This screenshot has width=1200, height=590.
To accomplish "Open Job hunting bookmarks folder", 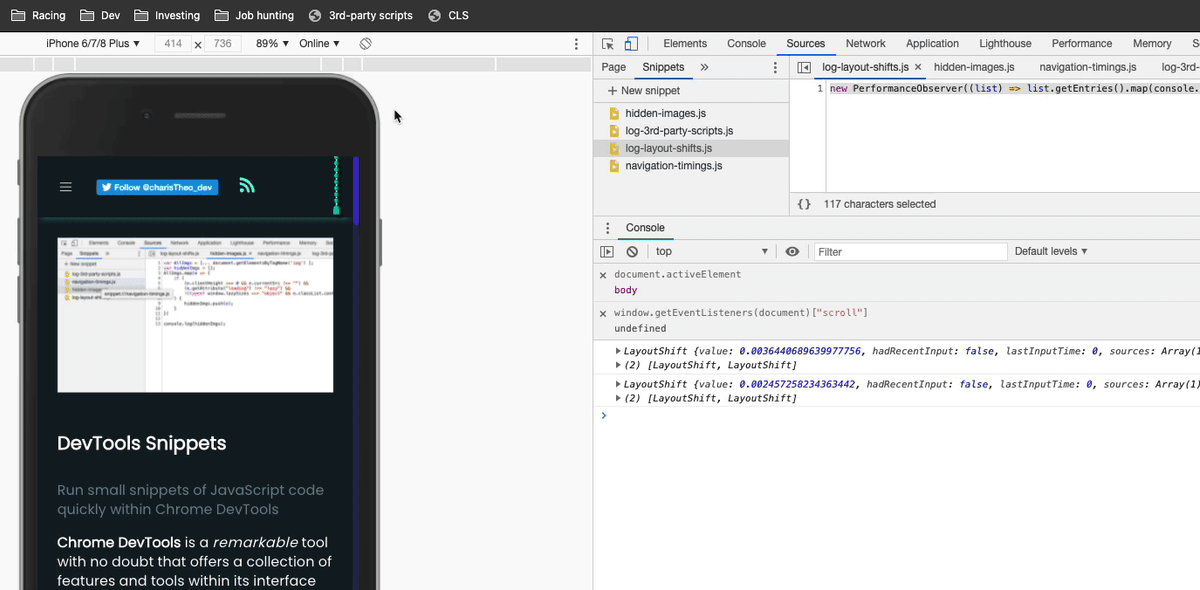I will click(x=254, y=15).
